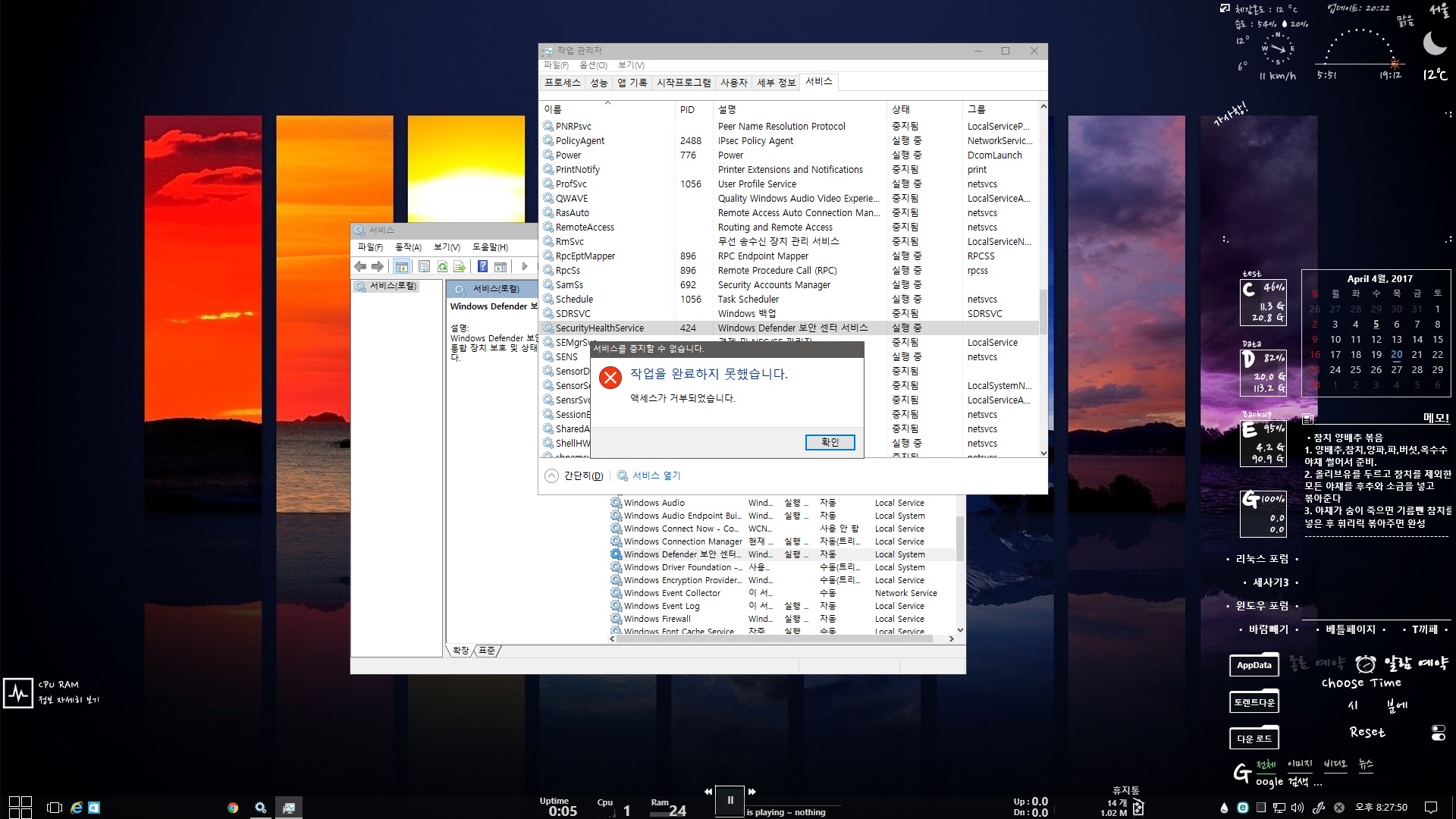The width and height of the screenshot is (1456, 819).
Task: Go back in the Services window toolbar
Action: (x=360, y=266)
